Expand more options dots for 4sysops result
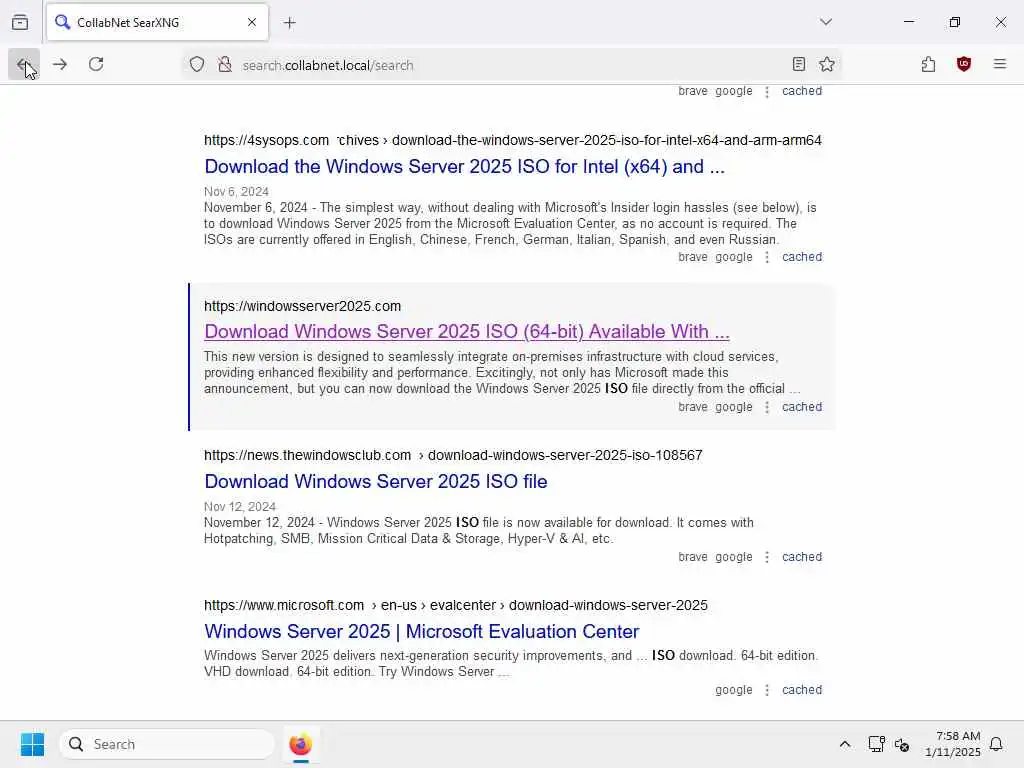 pos(767,257)
